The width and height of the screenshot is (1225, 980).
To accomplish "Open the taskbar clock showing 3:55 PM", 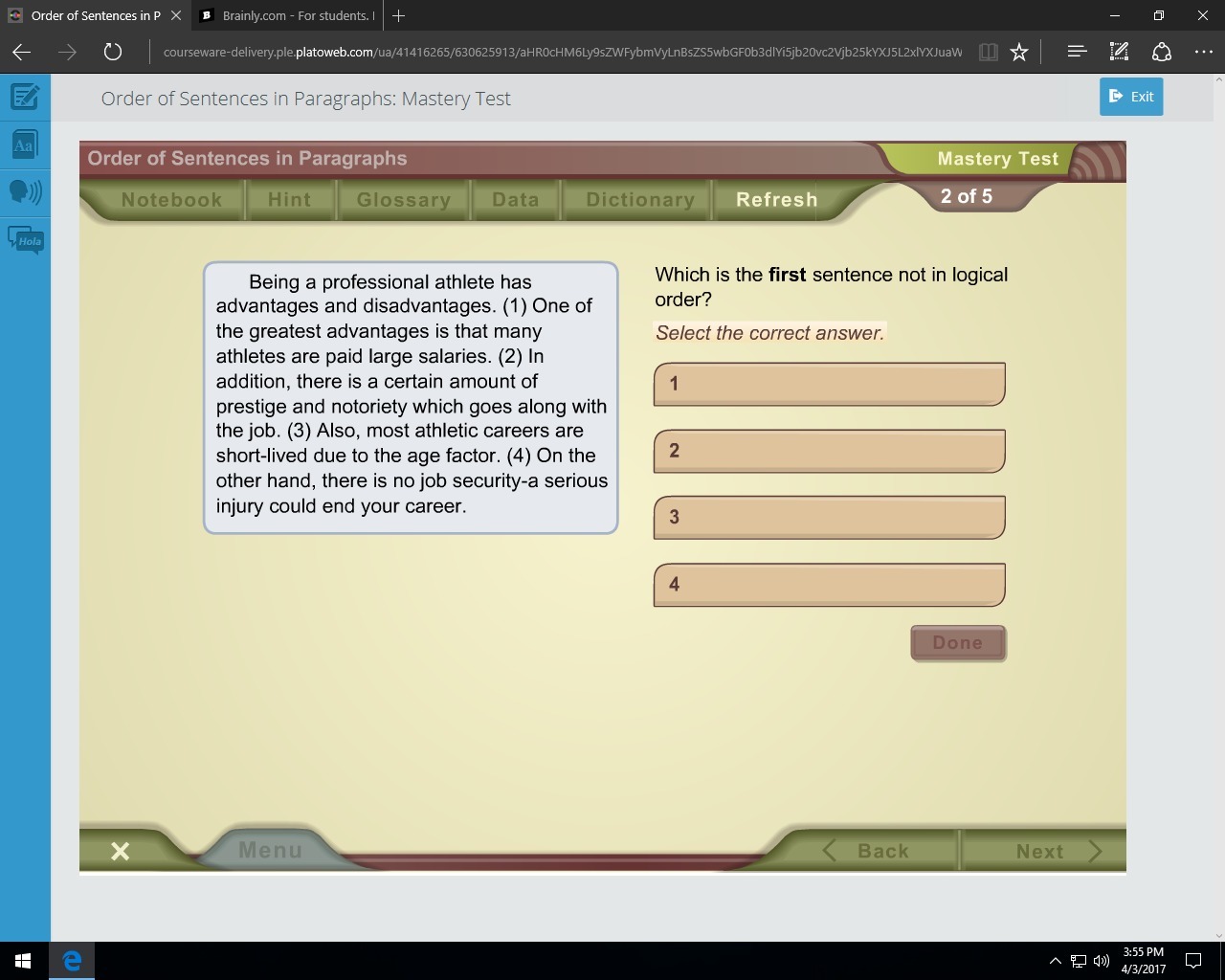I will pyautogui.click(x=1144, y=961).
